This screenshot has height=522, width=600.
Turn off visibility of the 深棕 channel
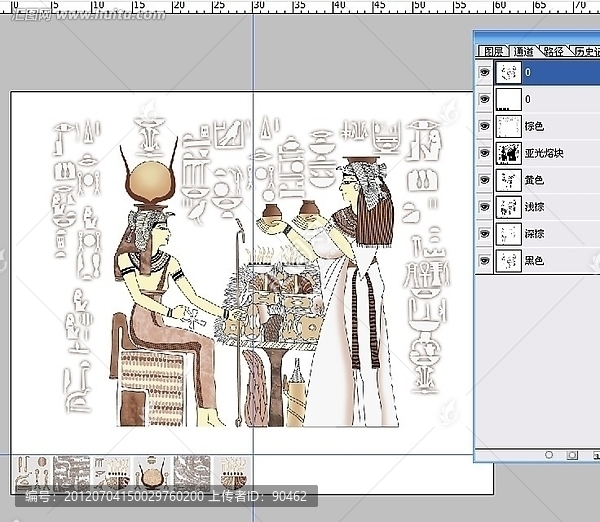(x=484, y=233)
